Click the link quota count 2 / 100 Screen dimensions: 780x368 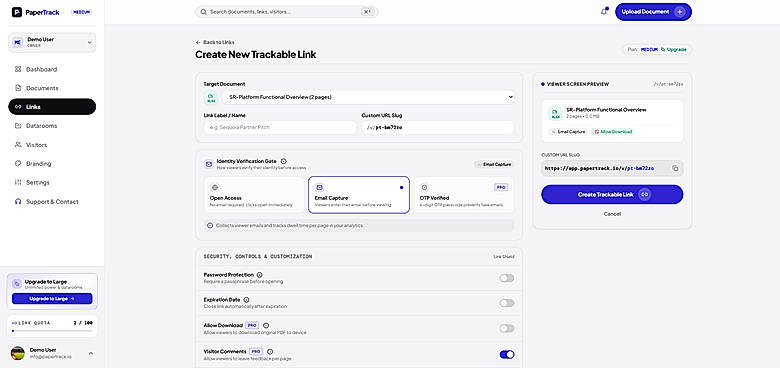click(83, 323)
